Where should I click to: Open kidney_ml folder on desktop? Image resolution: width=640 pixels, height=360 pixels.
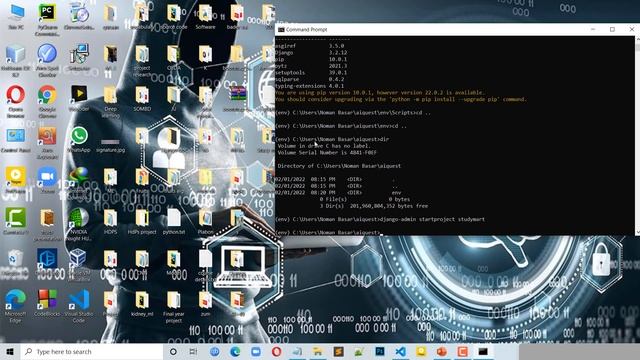142,303
